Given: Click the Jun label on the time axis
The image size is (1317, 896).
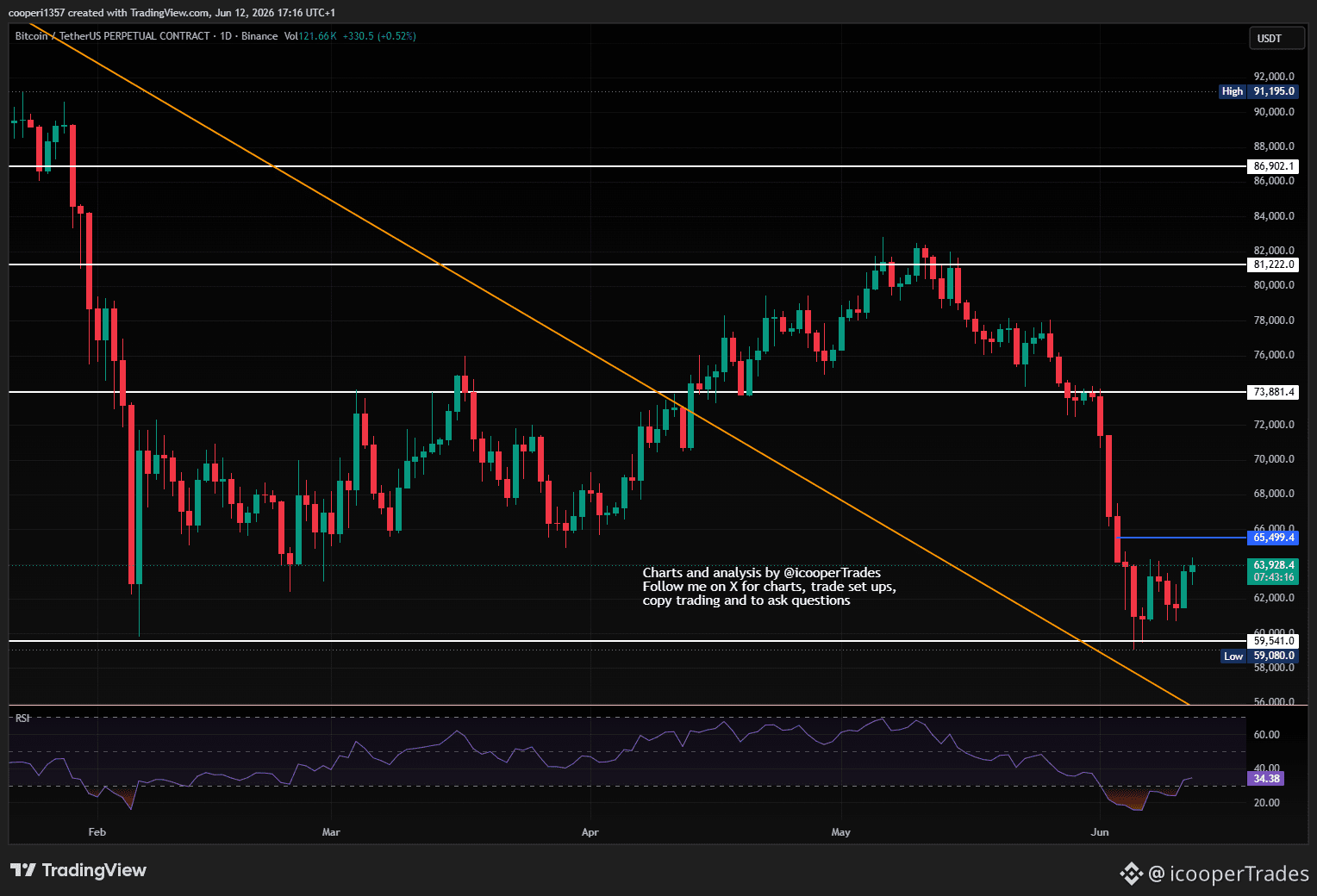Looking at the screenshot, I should (1099, 832).
